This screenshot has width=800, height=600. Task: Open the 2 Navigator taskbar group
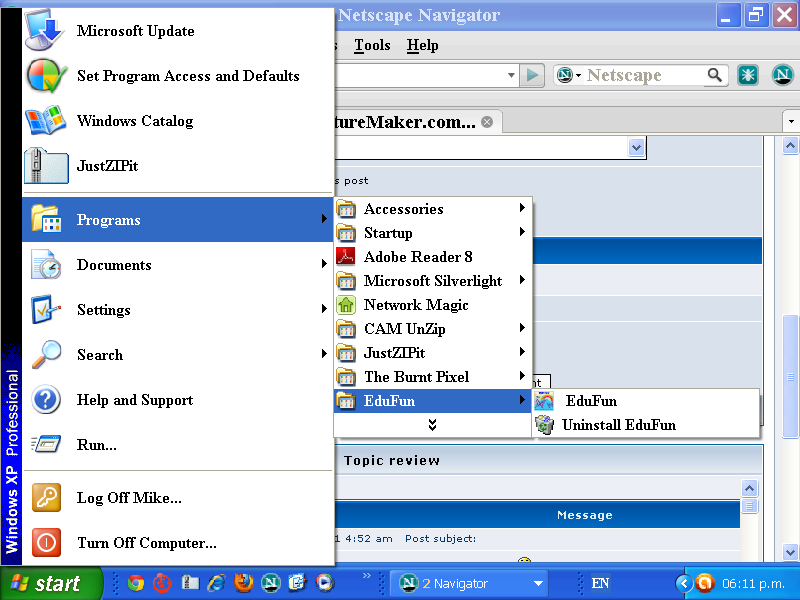(x=469, y=583)
